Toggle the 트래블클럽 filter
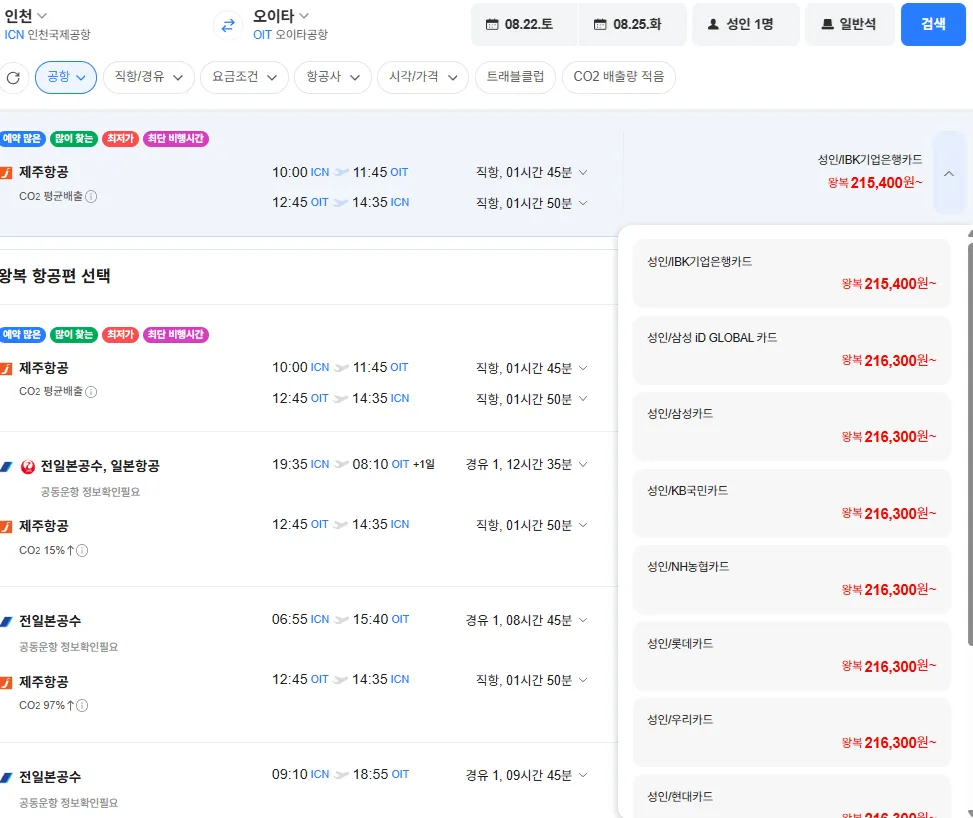The image size is (973, 818). (x=515, y=78)
